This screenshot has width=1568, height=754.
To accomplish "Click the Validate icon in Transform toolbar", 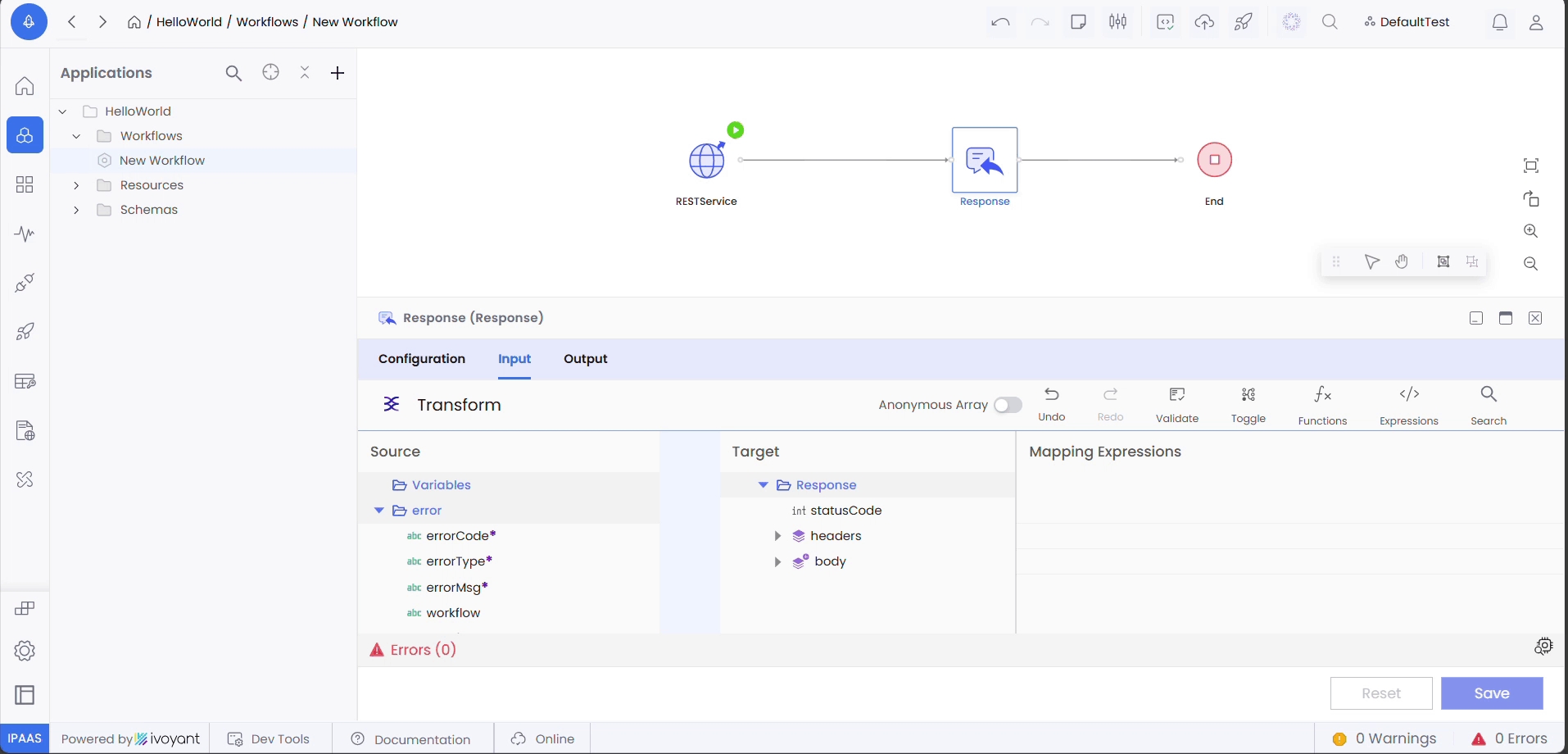I will [x=1176, y=396].
